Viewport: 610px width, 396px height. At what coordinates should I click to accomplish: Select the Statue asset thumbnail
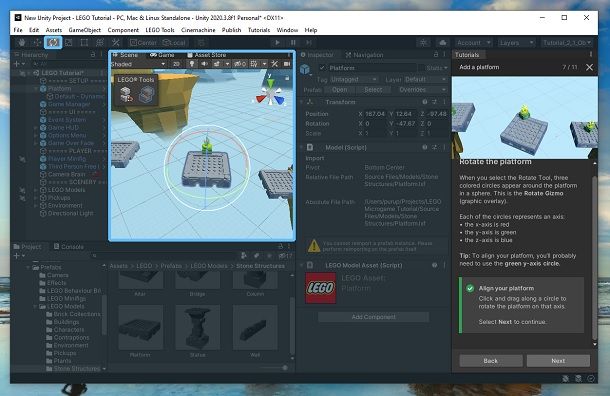coord(198,327)
